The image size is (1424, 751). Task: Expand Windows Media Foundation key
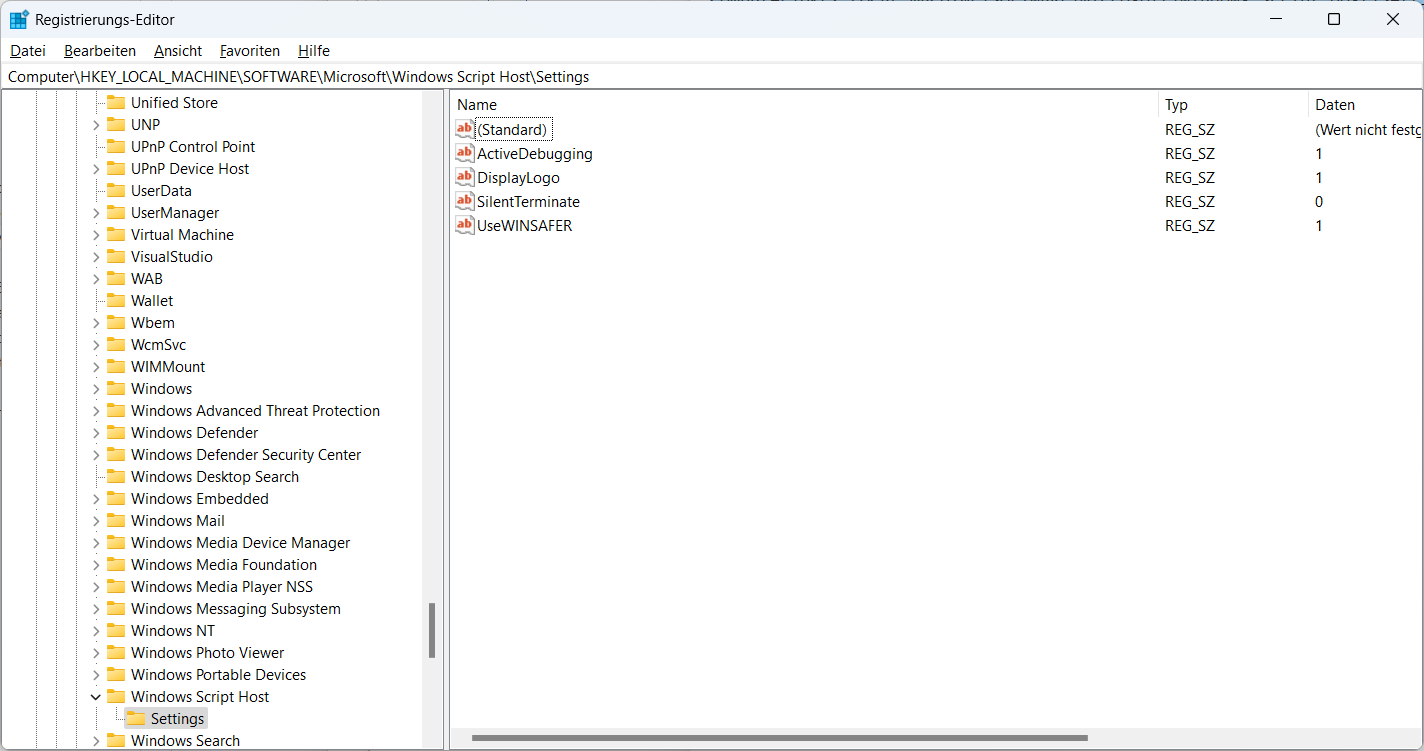point(96,565)
